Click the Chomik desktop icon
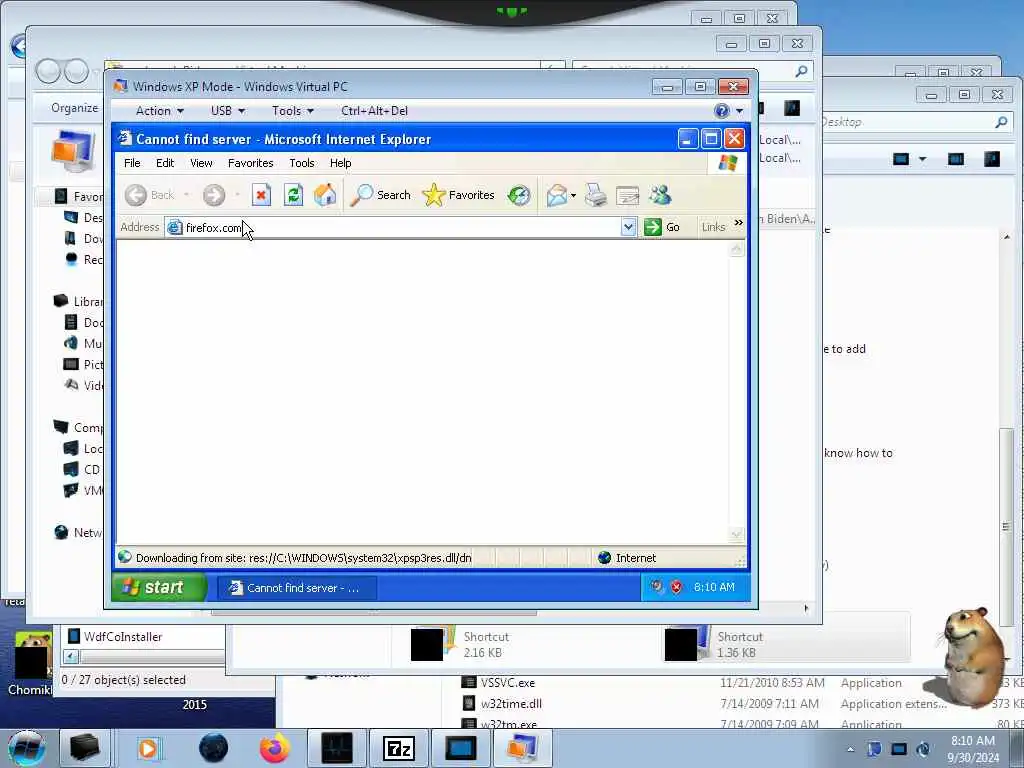The image size is (1024, 768). [x=31, y=663]
